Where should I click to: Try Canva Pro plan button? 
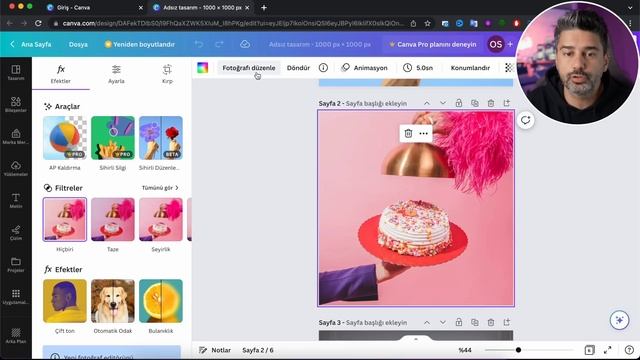433,44
